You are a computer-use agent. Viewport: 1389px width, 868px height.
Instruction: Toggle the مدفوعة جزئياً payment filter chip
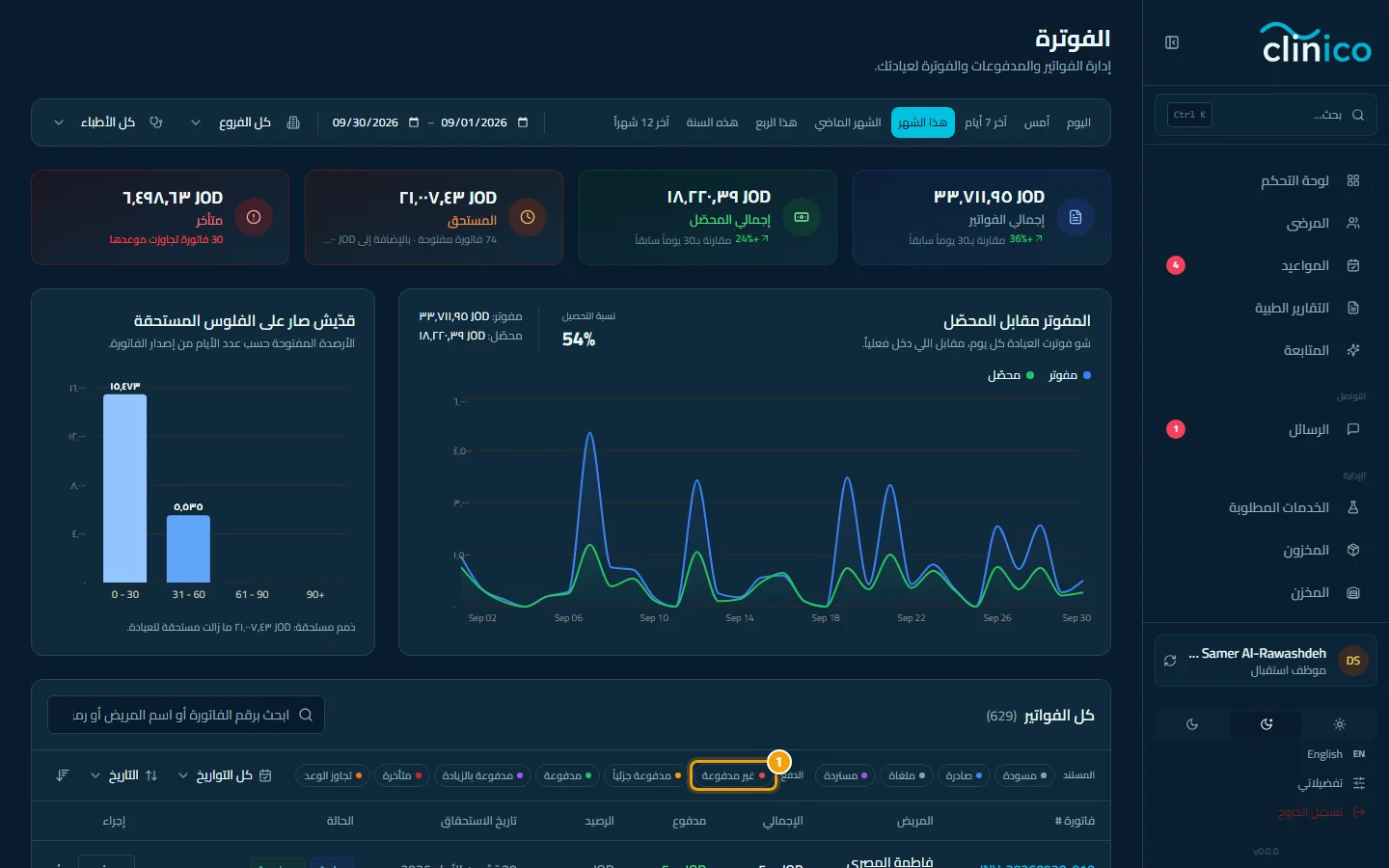(646, 775)
